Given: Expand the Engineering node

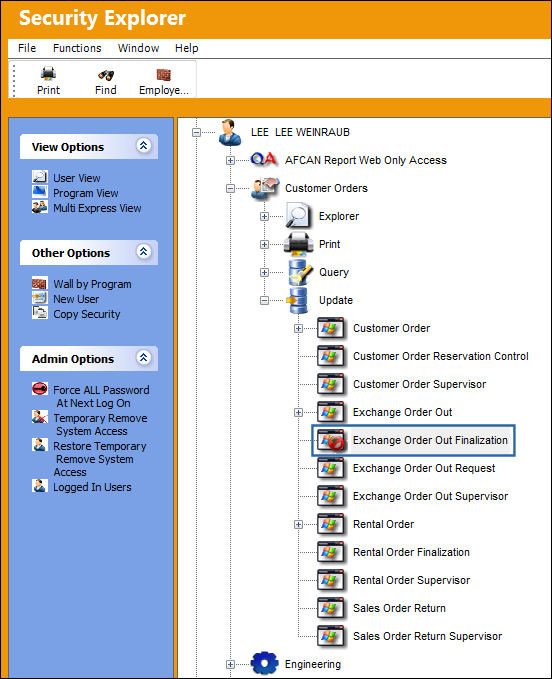Looking at the screenshot, I should 230,664.
